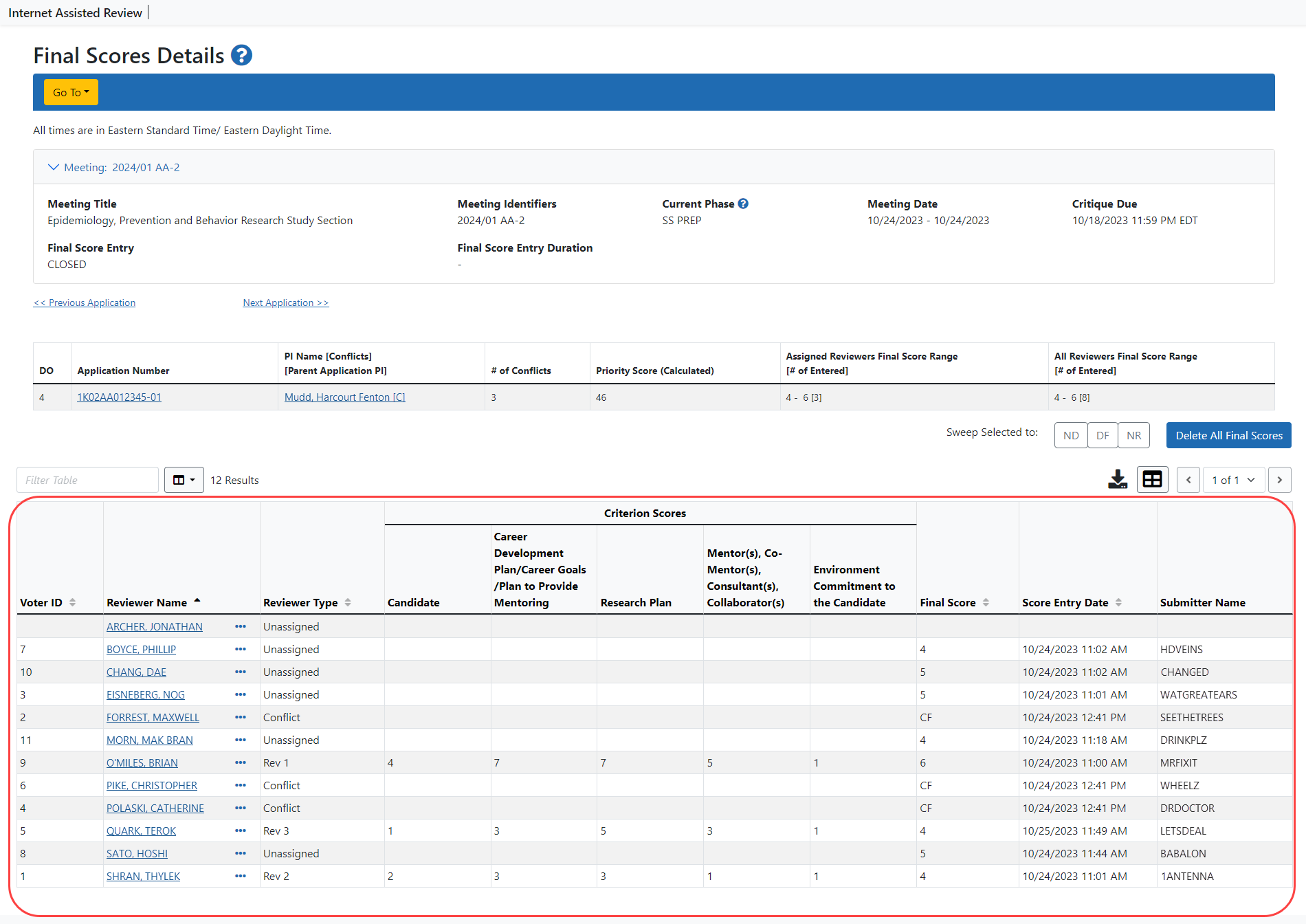This screenshot has width=1306, height=924.
Task: Open reviewer PIKE, CHRISTOPHER link
Action: [x=152, y=785]
